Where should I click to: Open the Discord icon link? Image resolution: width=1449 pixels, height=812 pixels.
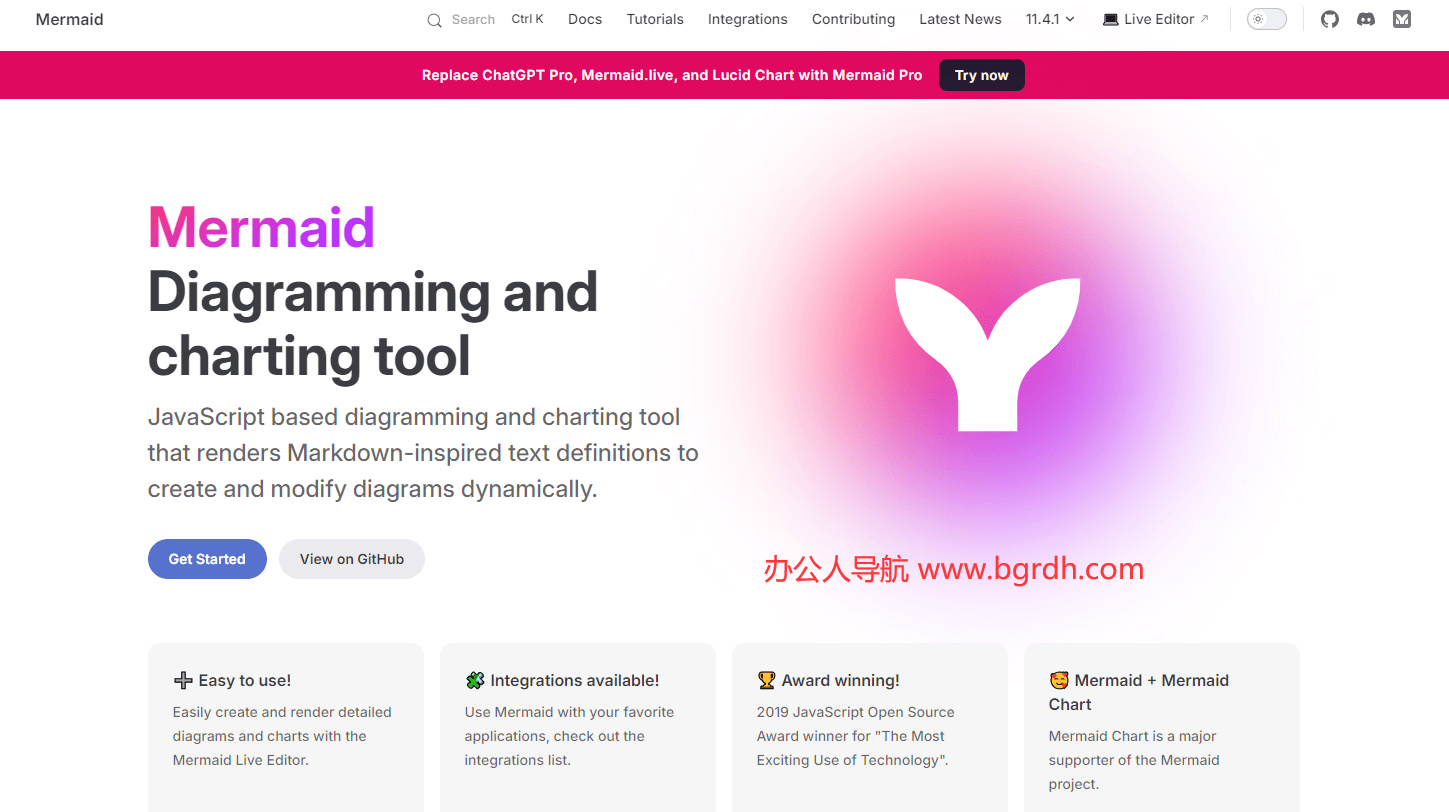tap(1365, 19)
